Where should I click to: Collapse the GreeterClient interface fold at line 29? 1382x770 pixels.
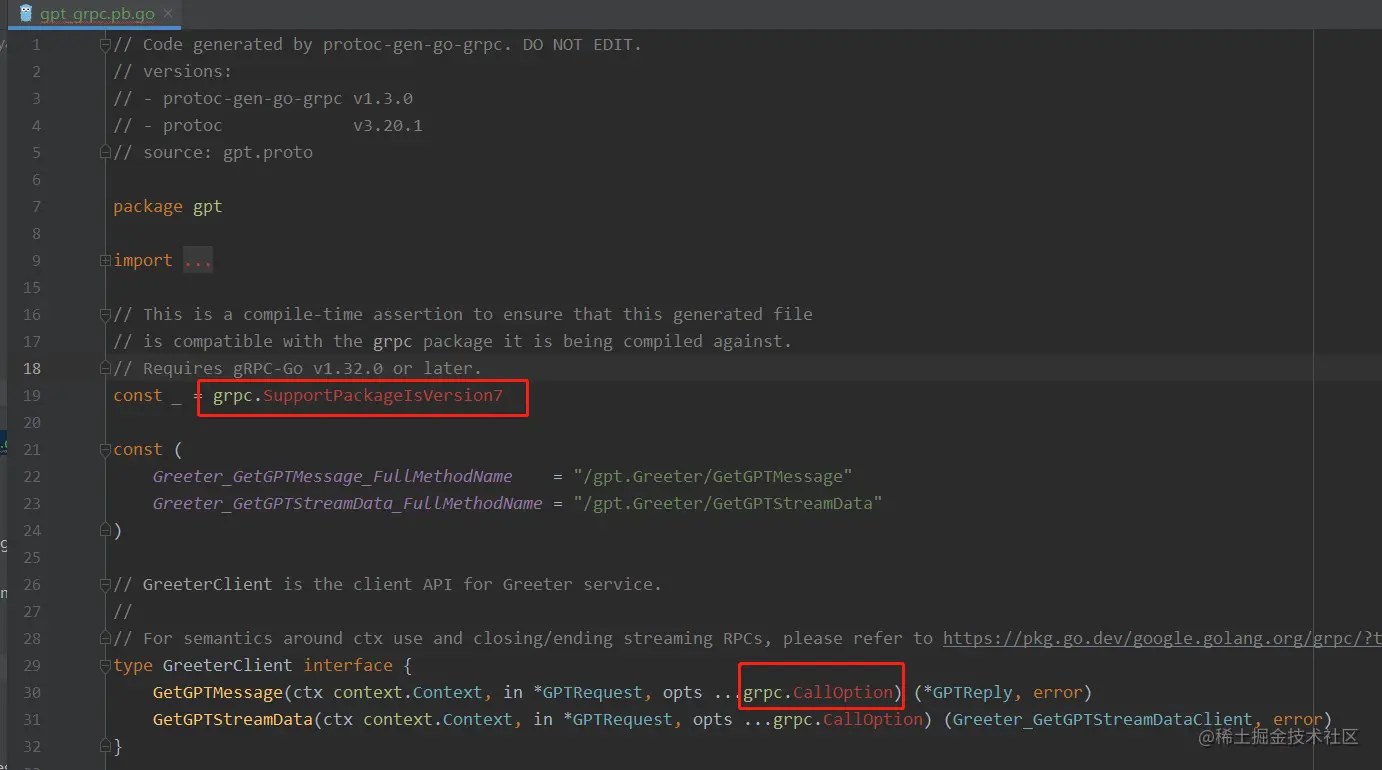pyautogui.click(x=105, y=665)
